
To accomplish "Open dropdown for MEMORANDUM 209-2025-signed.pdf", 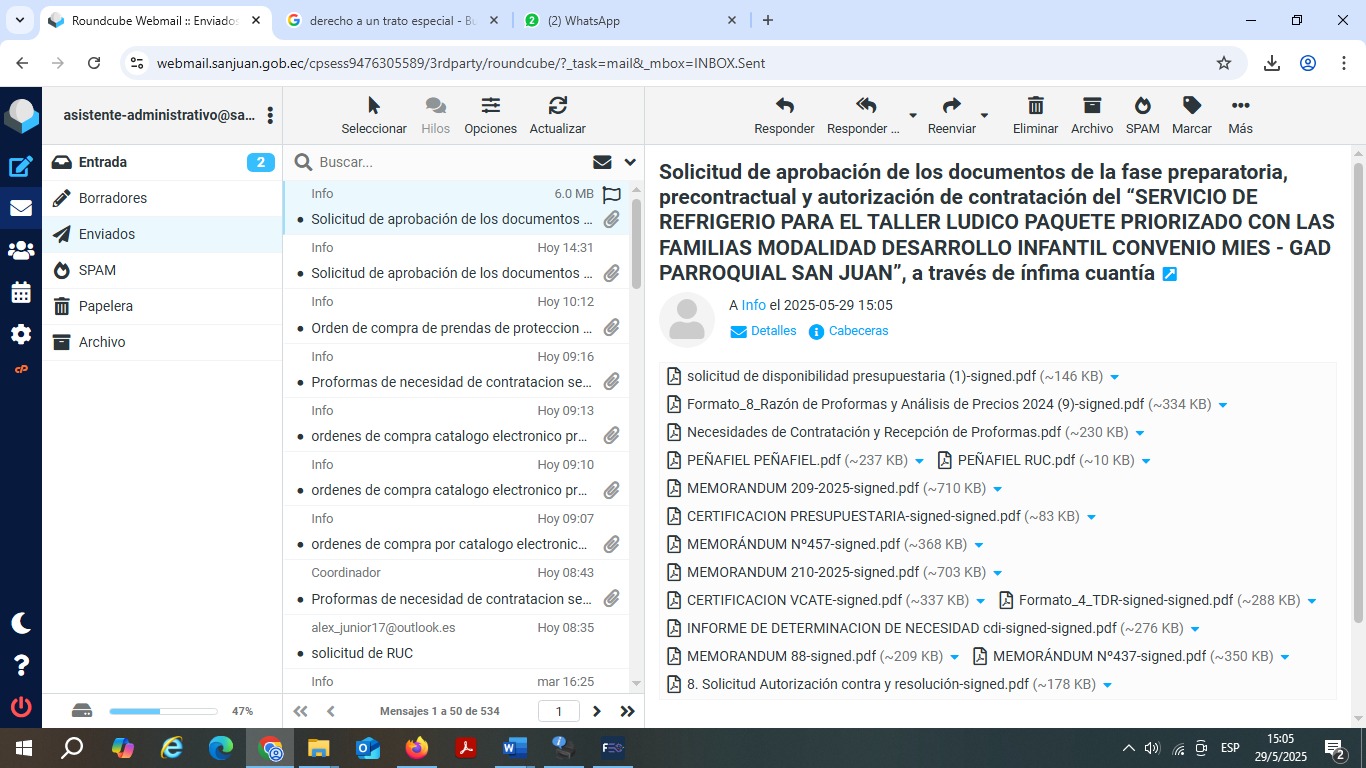I will pos(997,489).
